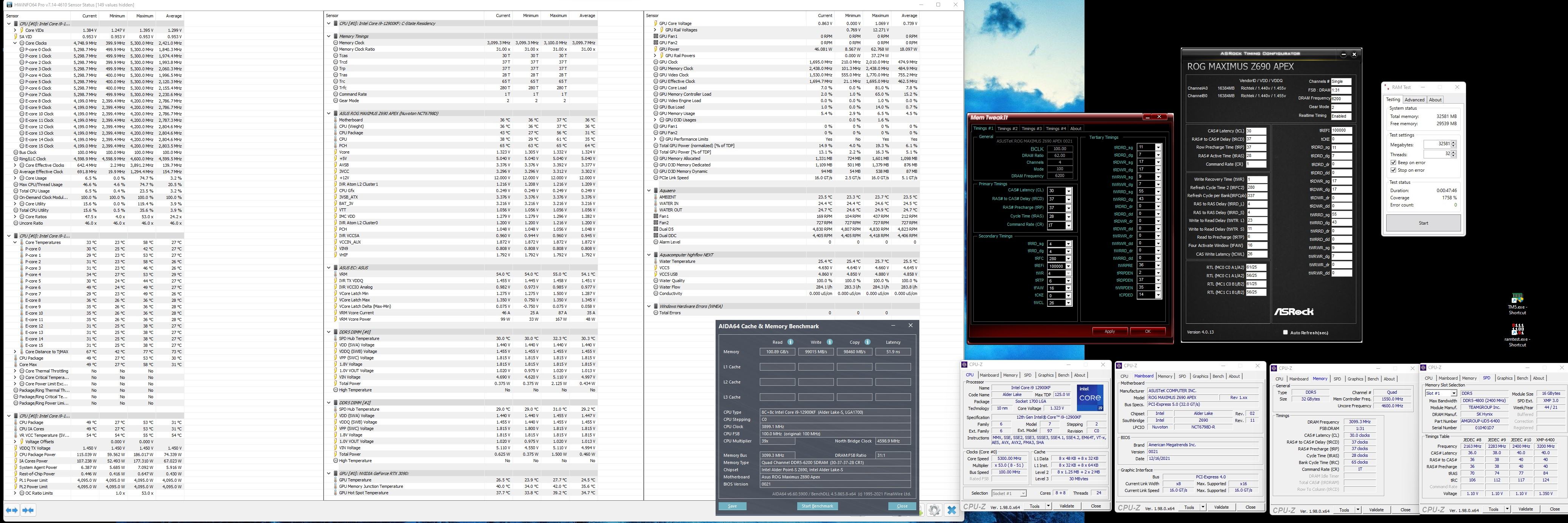
Task: Click Start Benchmark in AIDA64
Action: pyautogui.click(x=817, y=506)
